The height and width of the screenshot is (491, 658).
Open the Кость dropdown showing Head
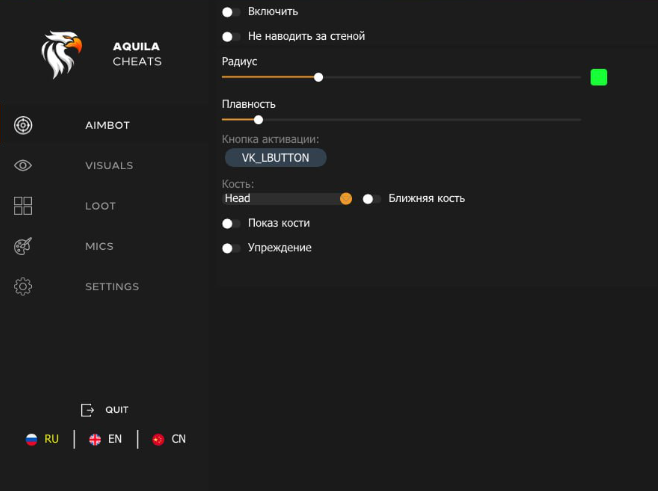tap(286, 199)
